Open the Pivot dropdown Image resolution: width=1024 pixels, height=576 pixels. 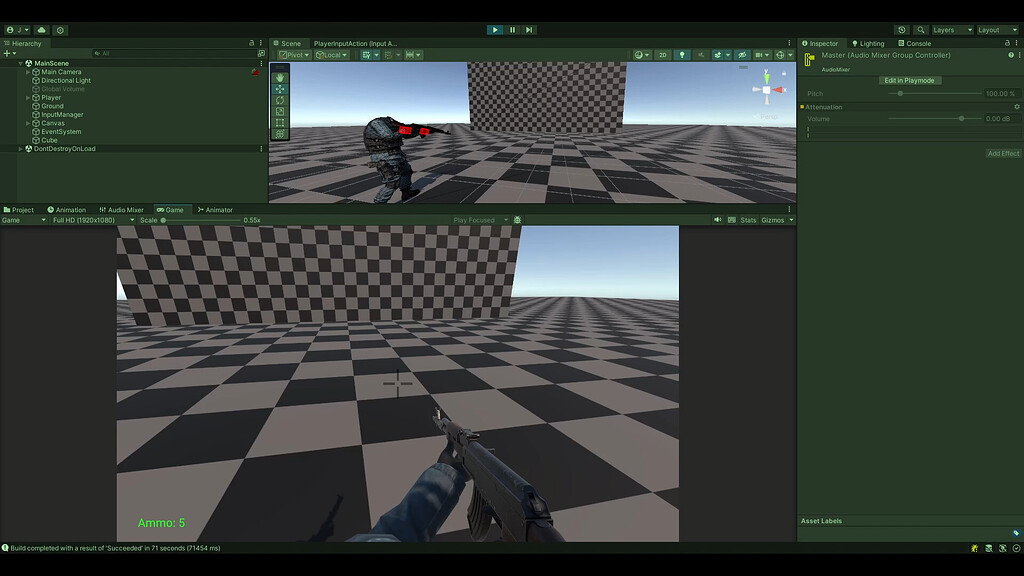click(294, 55)
